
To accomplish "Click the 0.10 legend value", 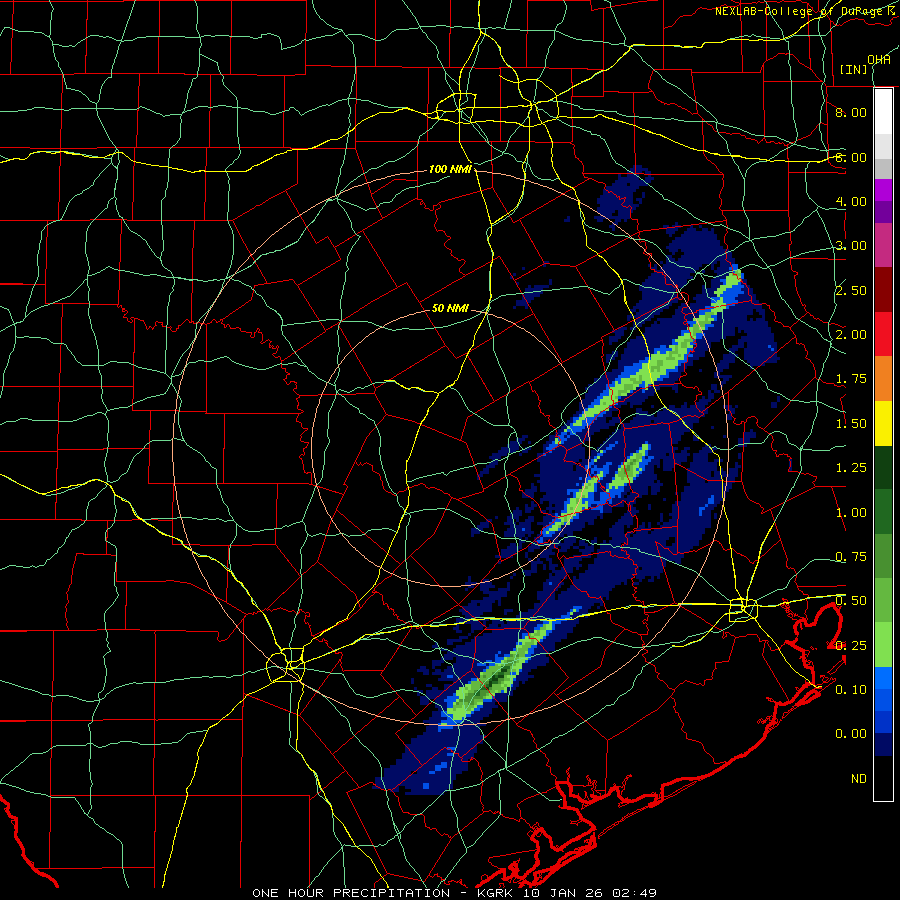I will click(851, 690).
